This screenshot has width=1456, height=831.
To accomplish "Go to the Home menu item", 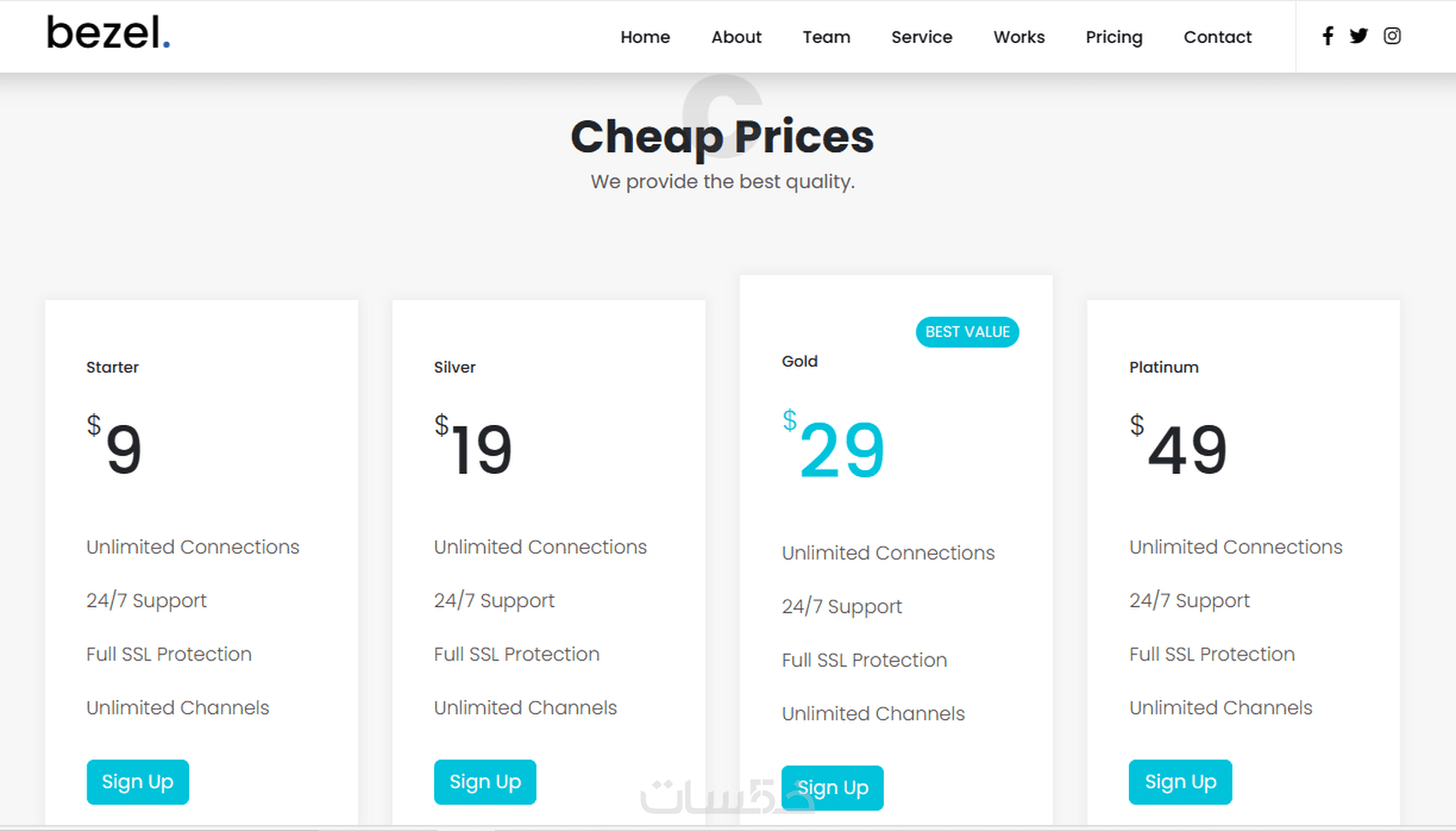I will tap(645, 37).
